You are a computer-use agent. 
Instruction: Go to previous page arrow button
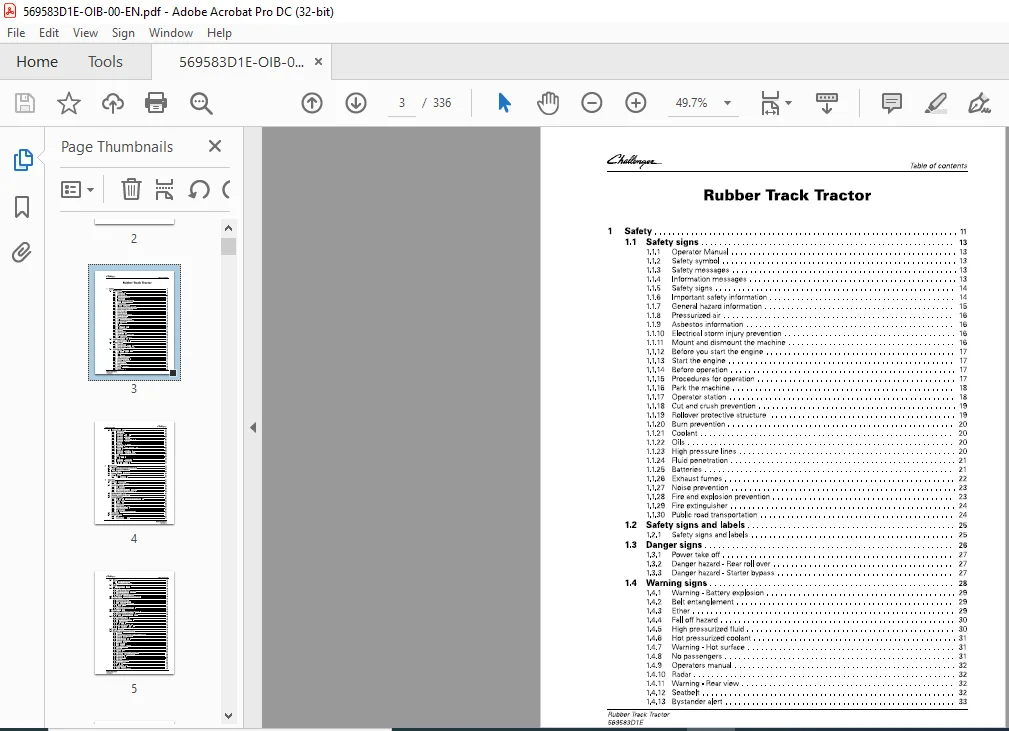312,103
